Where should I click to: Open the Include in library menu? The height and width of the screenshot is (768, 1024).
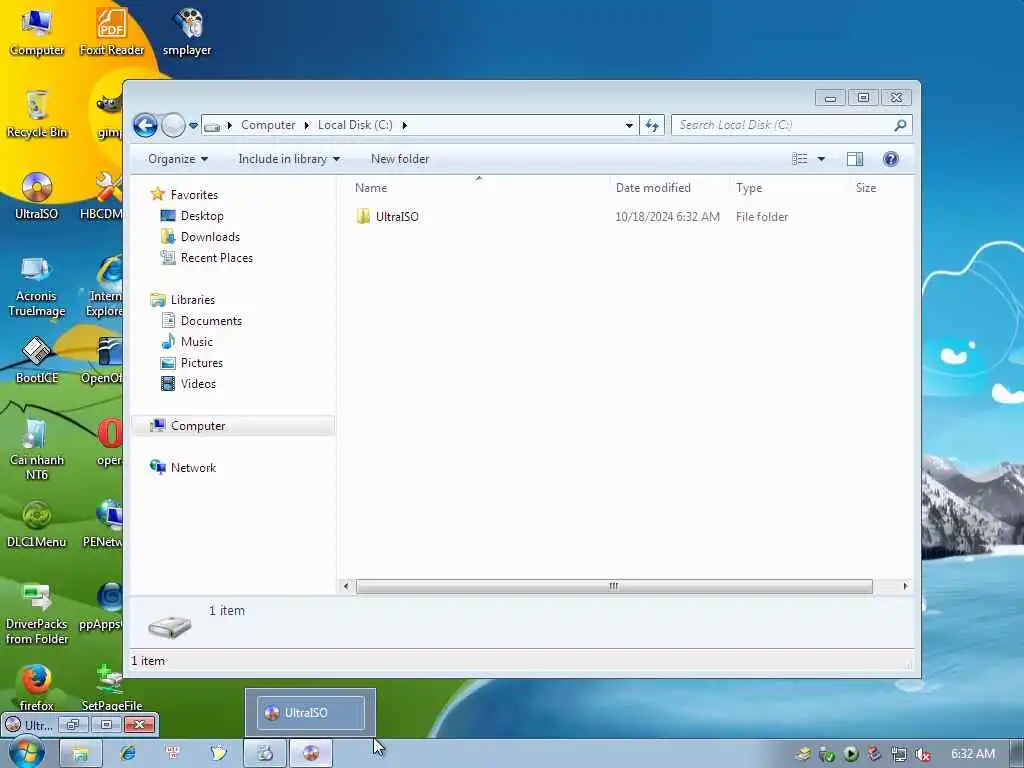tap(289, 159)
